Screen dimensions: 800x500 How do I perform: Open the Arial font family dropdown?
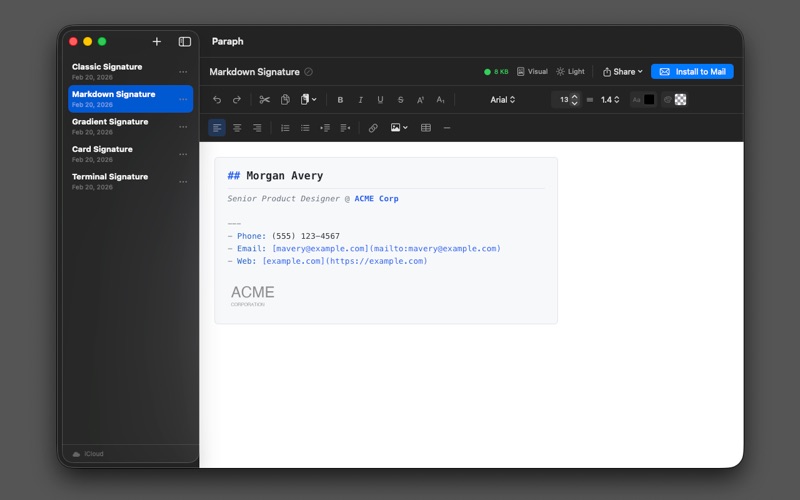click(503, 100)
